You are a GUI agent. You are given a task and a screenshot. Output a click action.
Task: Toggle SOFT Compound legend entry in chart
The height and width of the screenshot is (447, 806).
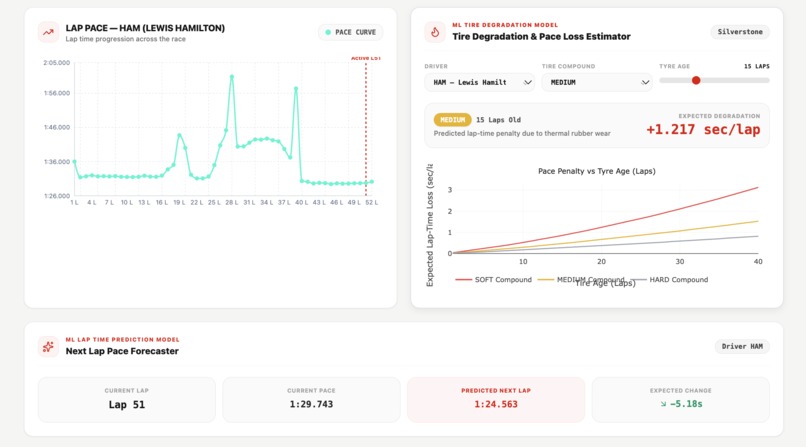click(x=493, y=280)
